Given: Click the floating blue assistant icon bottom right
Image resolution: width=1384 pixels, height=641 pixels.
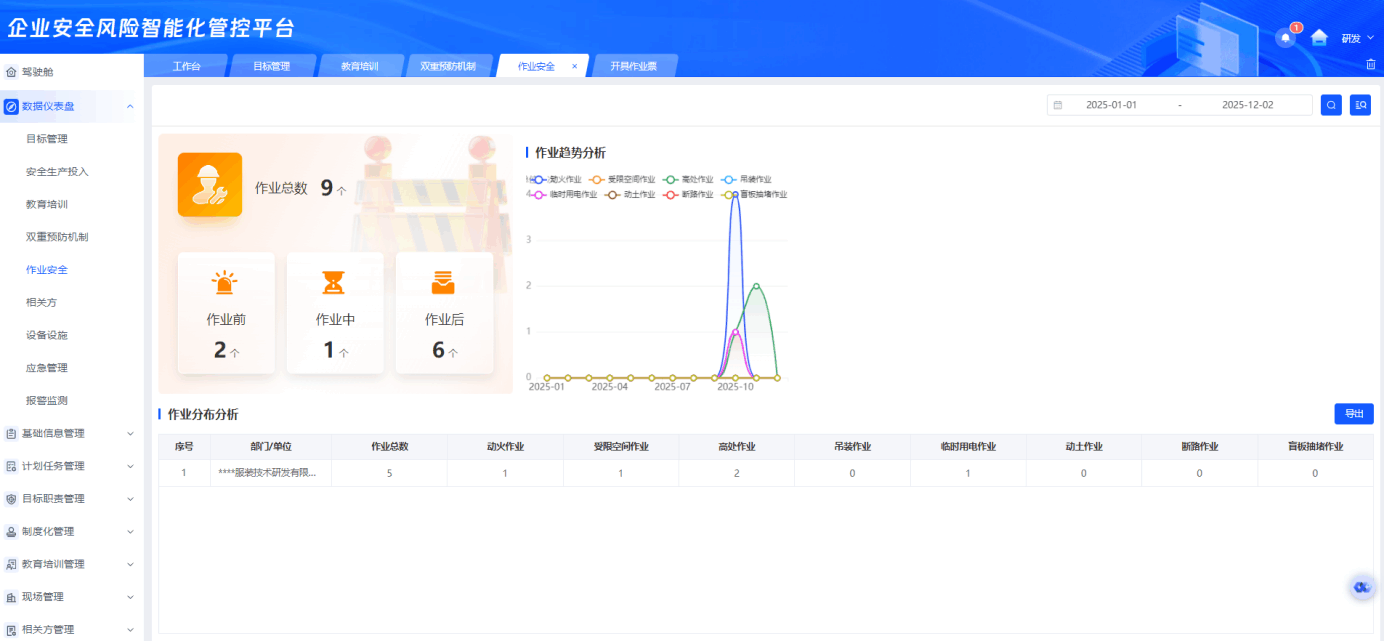Looking at the screenshot, I should (x=1360, y=587).
